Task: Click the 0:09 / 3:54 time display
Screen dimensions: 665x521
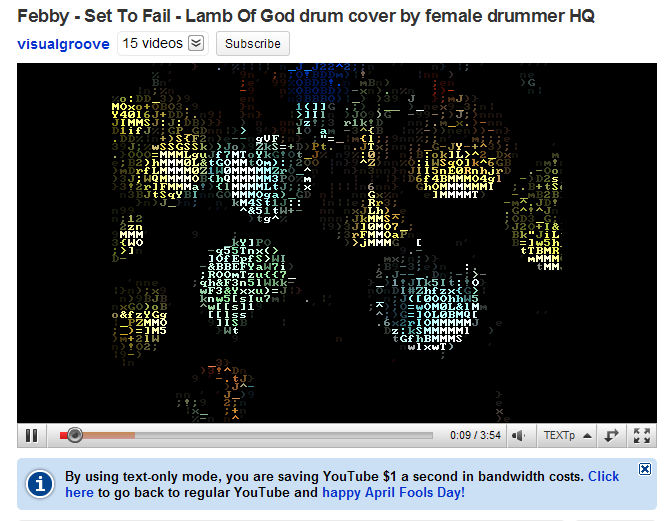Action: point(475,435)
